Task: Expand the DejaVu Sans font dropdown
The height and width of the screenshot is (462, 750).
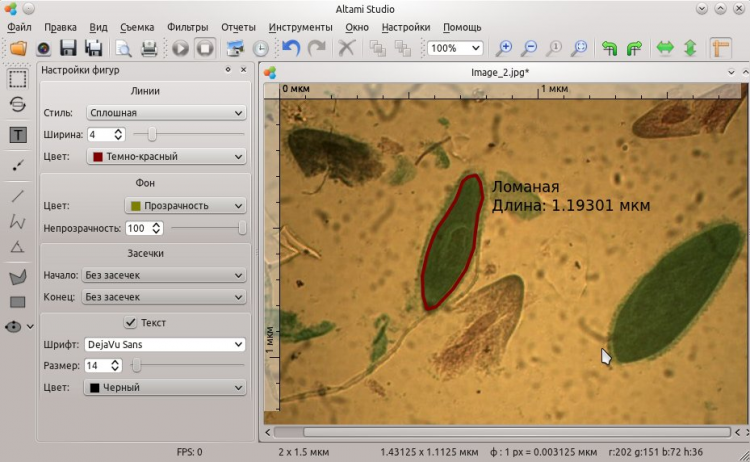Action: pos(164,344)
